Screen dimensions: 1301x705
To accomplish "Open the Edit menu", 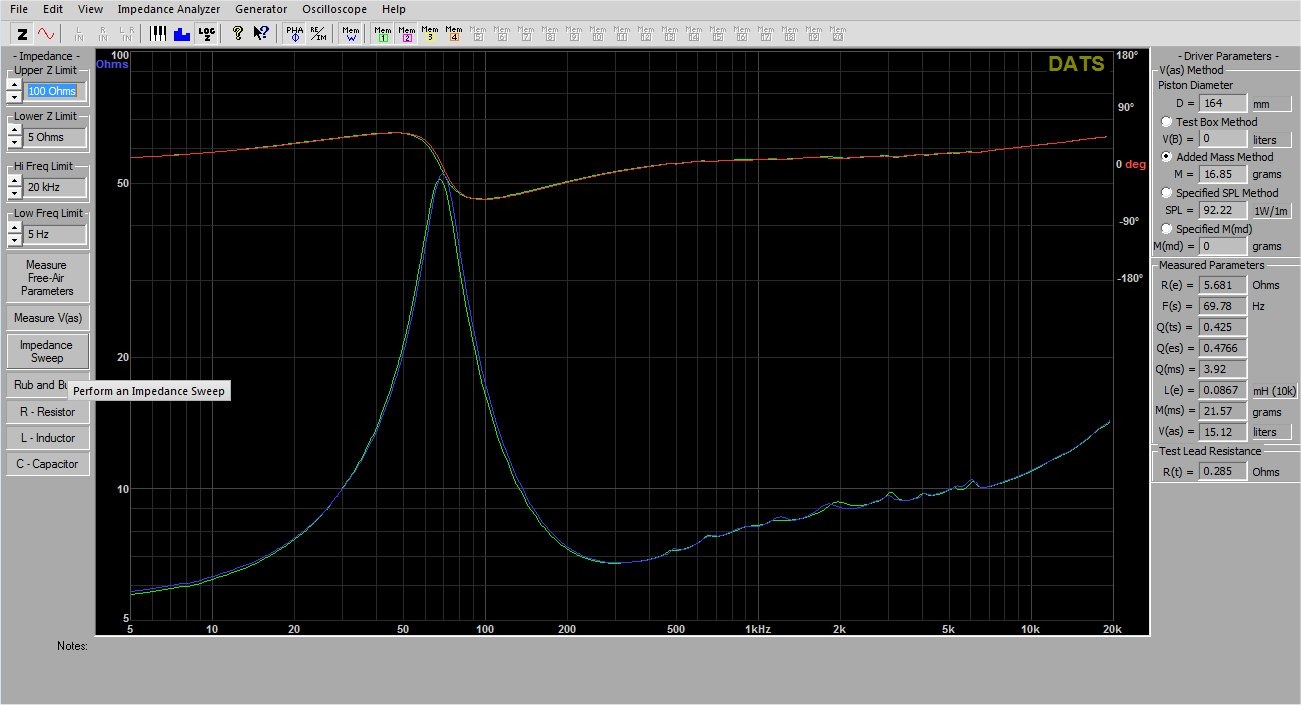I will pyautogui.click(x=53, y=9).
